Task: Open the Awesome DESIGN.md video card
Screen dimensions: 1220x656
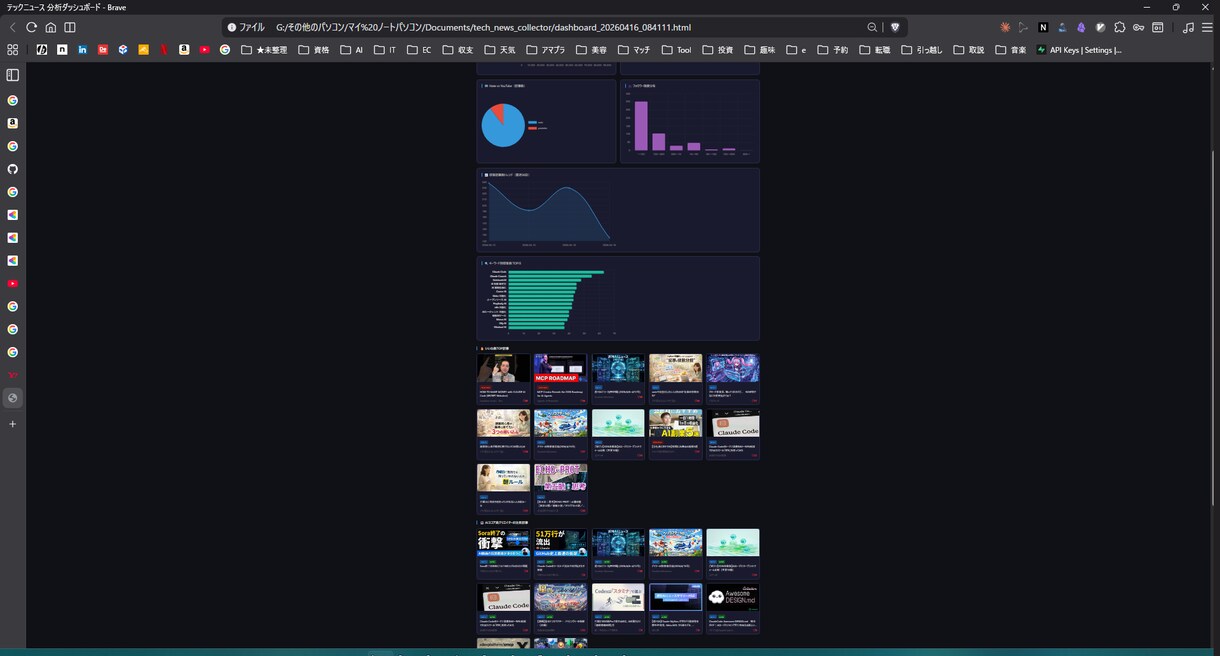Action: tap(732, 608)
